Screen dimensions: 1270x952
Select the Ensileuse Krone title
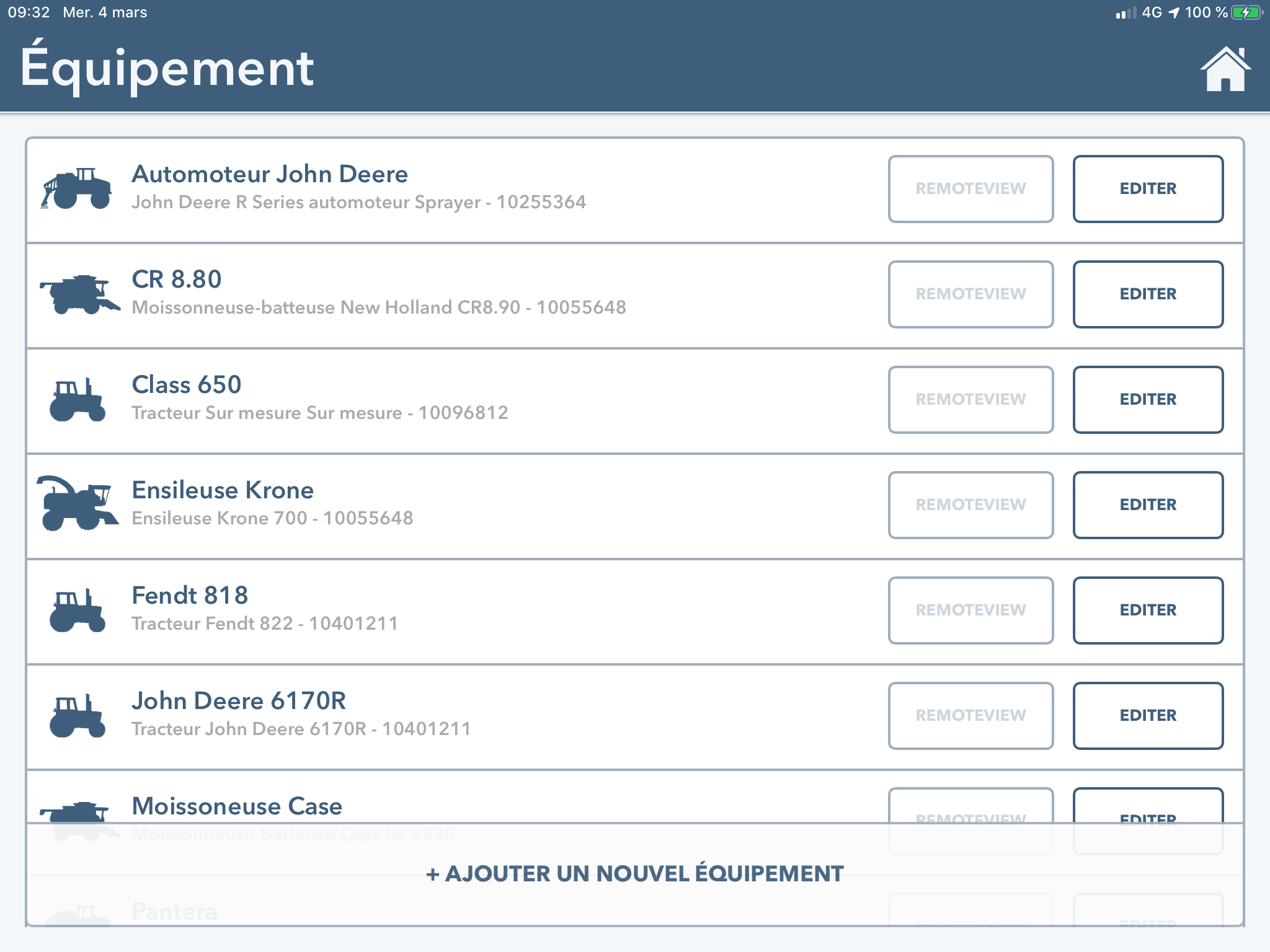223,490
